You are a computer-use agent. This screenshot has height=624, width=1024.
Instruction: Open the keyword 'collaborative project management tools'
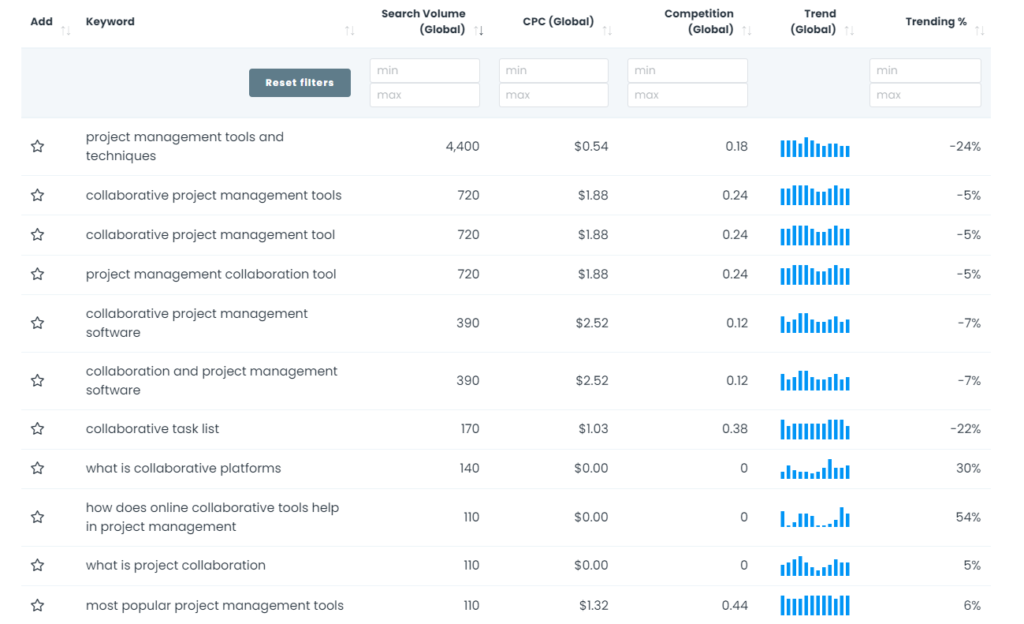point(212,196)
